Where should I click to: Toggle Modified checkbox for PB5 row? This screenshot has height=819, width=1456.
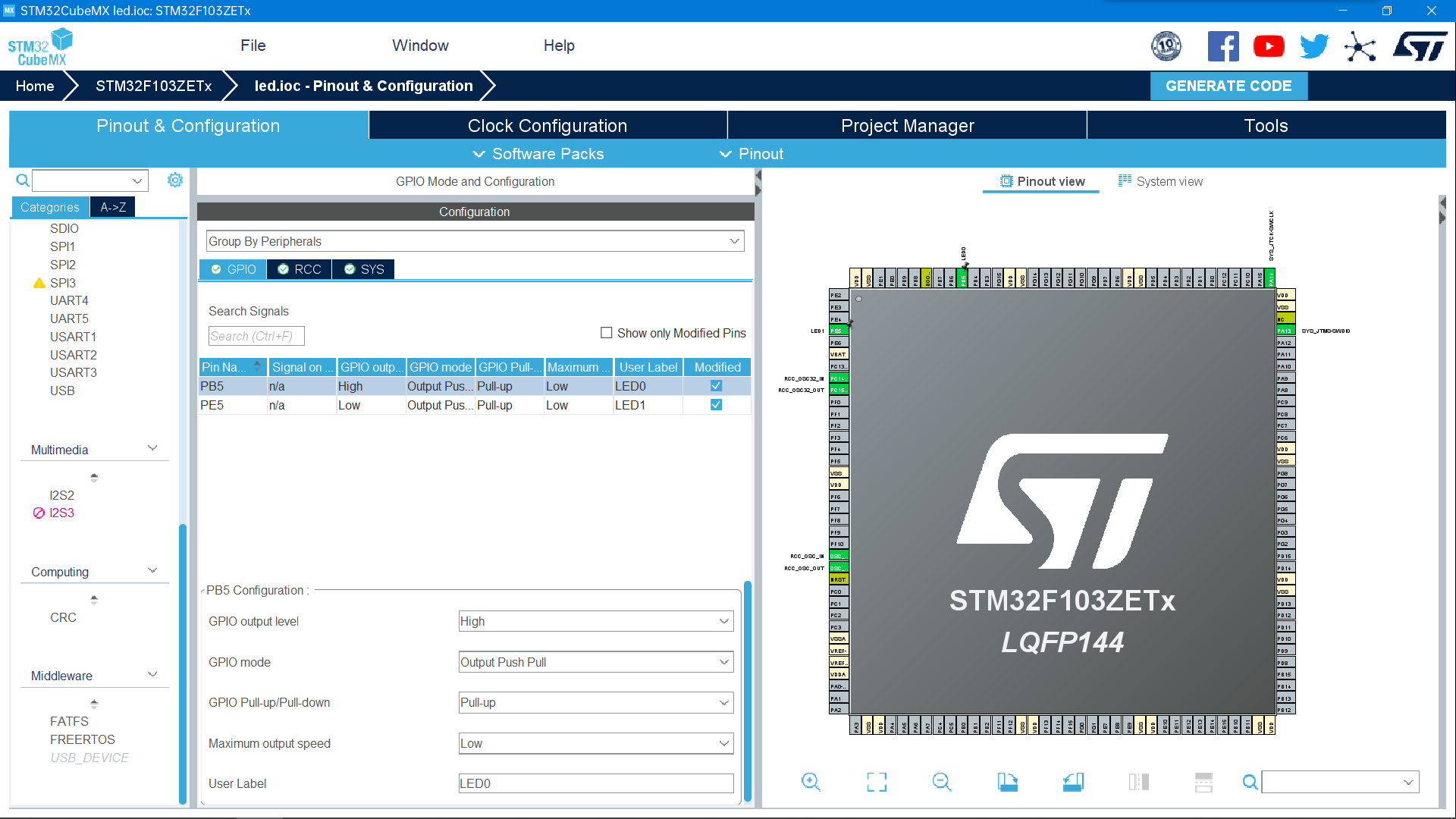pyautogui.click(x=716, y=386)
